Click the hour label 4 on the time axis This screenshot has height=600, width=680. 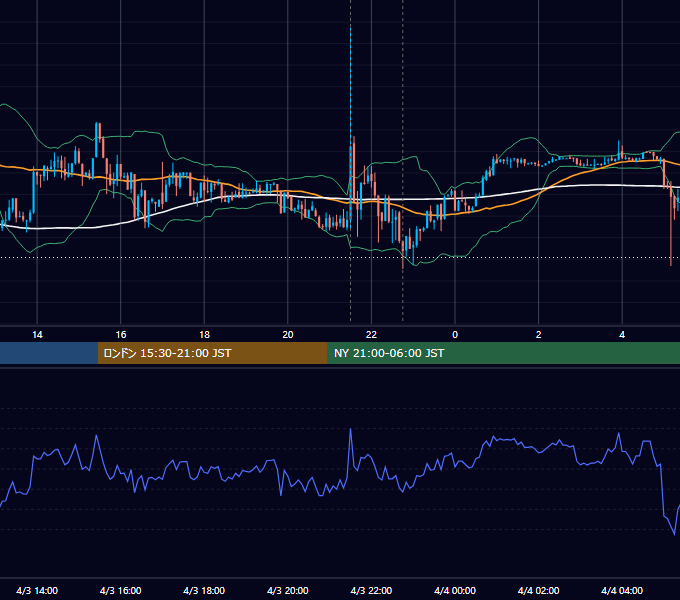click(x=622, y=335)
